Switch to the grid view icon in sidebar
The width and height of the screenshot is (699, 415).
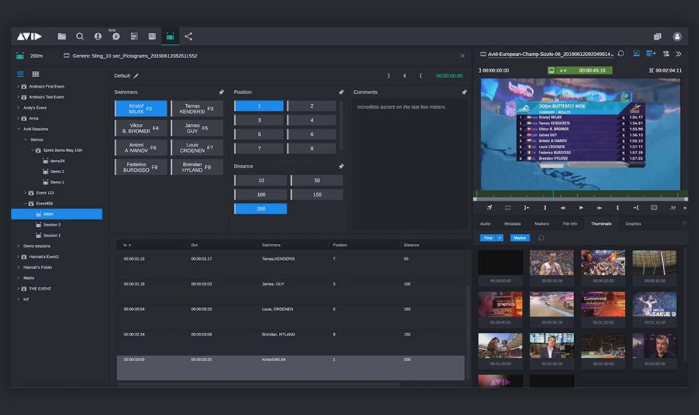pyautogui.click(x=36, y=74)
